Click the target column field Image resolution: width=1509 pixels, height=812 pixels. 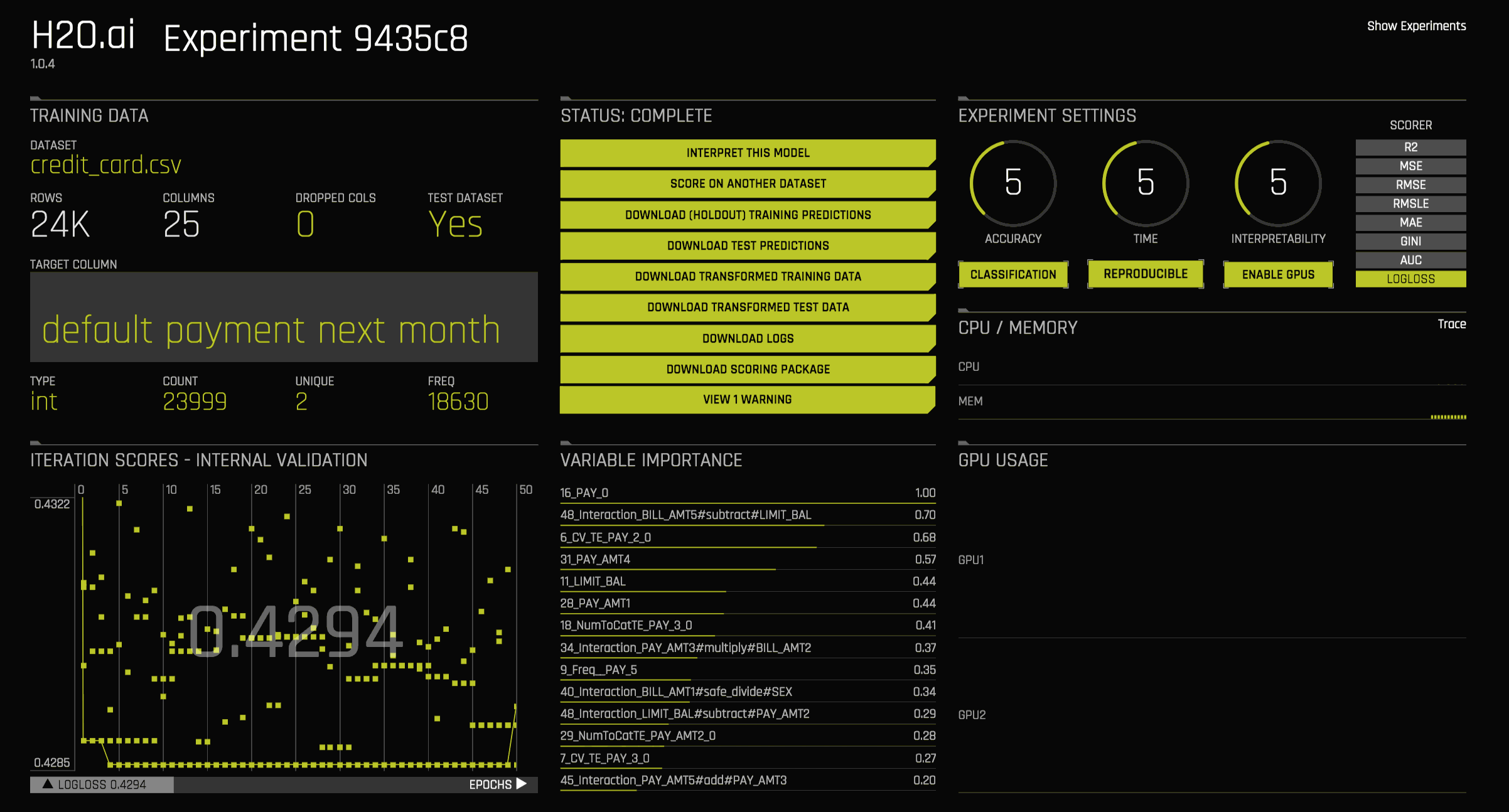point(284,317)
